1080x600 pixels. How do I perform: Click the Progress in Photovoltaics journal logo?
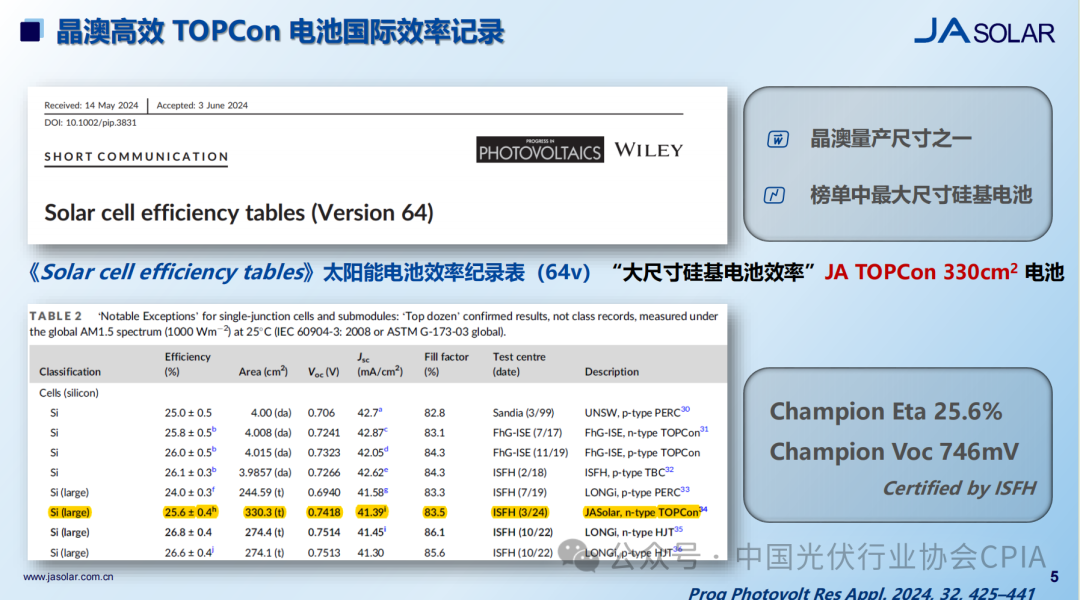(539, 150)
